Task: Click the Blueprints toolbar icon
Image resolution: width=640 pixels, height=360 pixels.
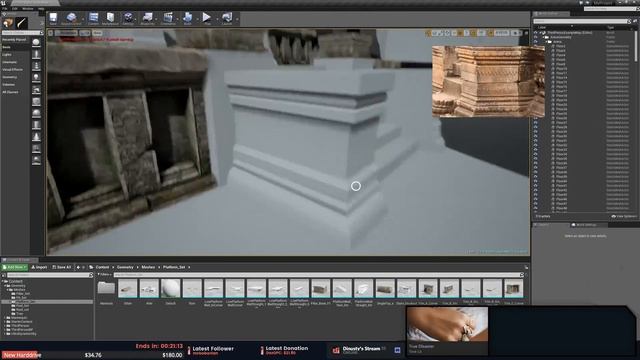Action: (147, 18)
